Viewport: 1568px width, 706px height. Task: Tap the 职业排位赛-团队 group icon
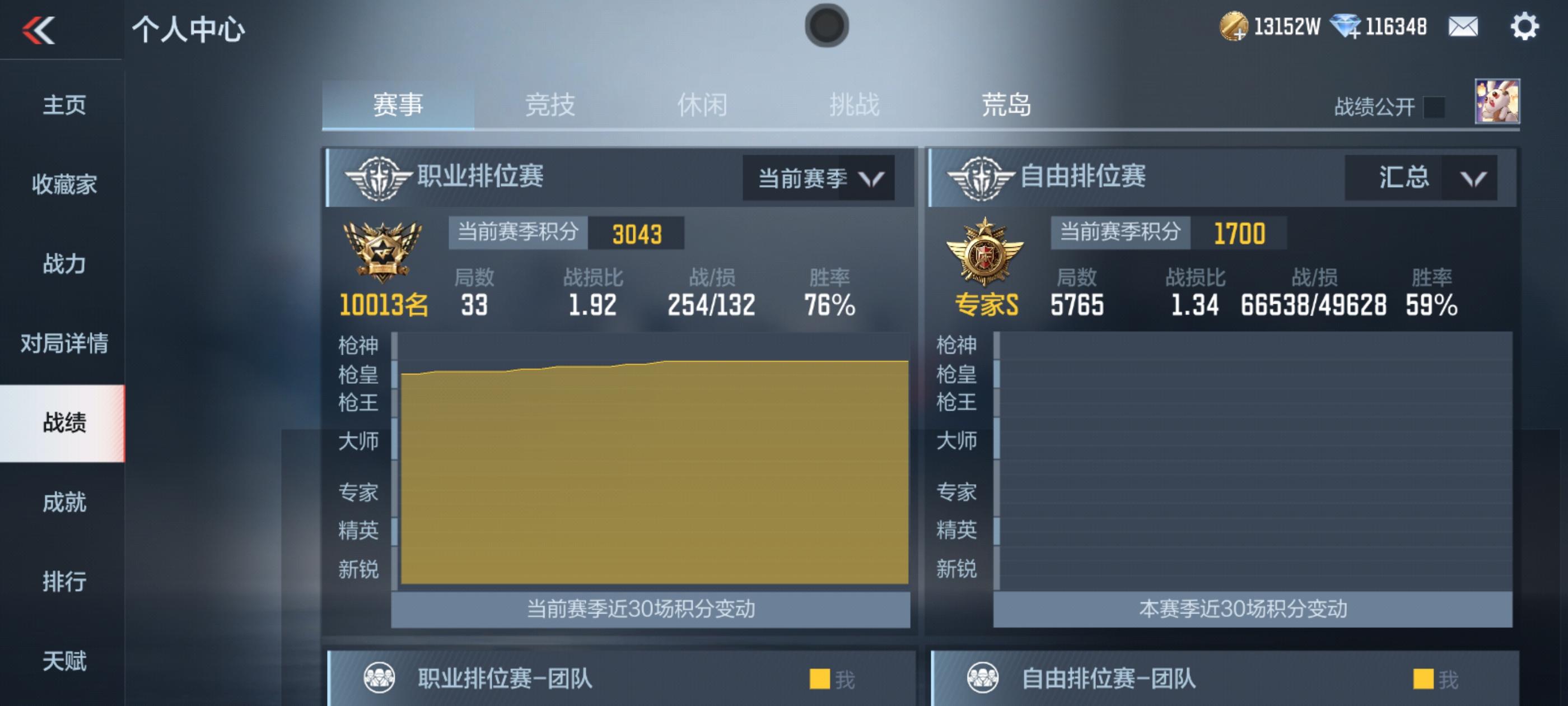(379, 677)
